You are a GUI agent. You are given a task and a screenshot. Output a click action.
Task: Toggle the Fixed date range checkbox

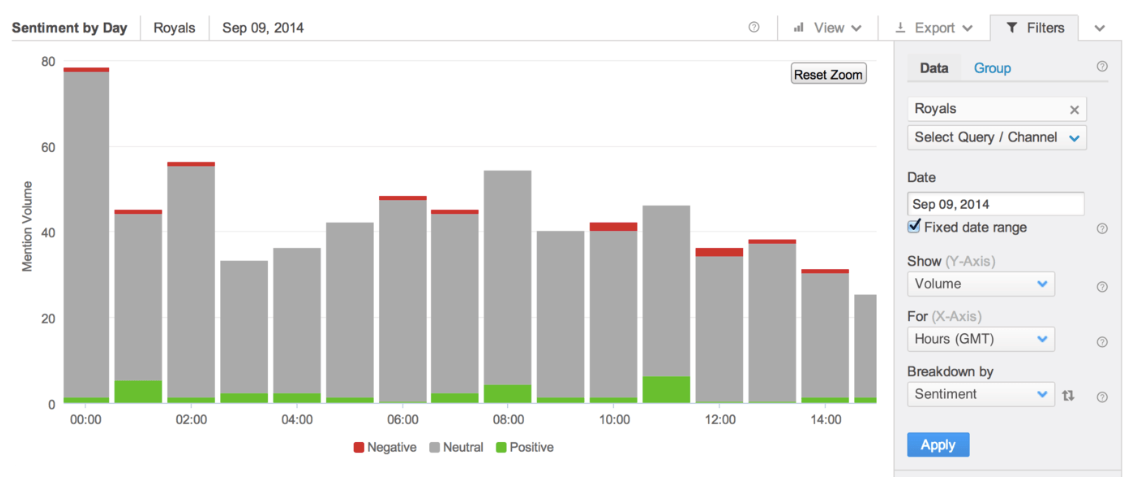[914, 227]
